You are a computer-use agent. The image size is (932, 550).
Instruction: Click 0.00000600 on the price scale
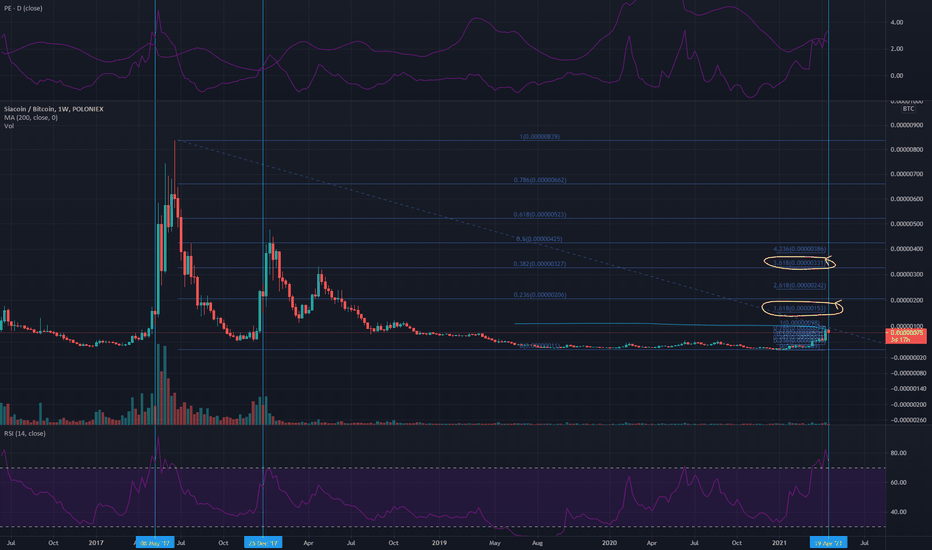906,199
